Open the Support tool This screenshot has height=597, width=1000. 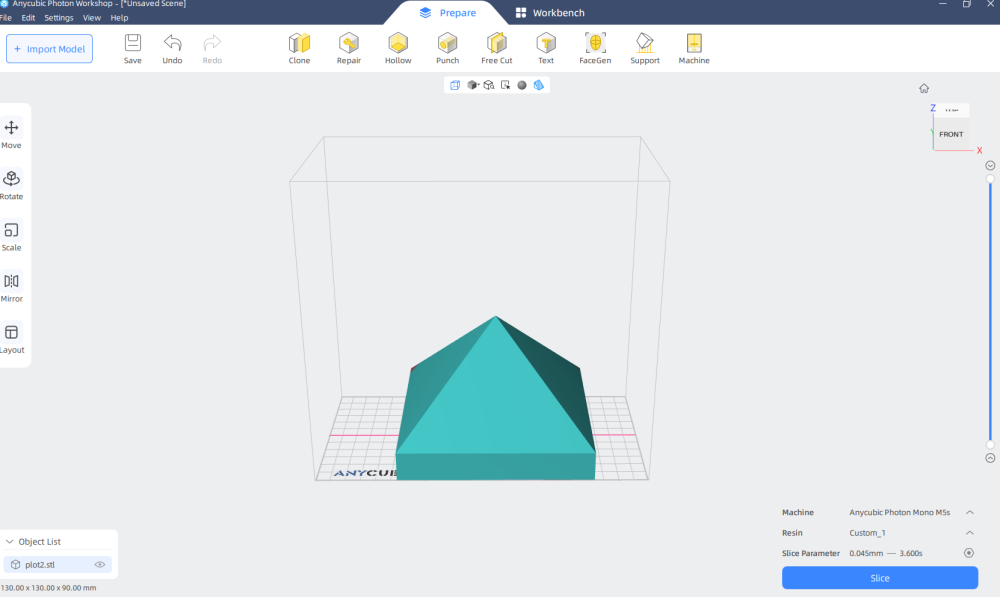tap(645, 48)
